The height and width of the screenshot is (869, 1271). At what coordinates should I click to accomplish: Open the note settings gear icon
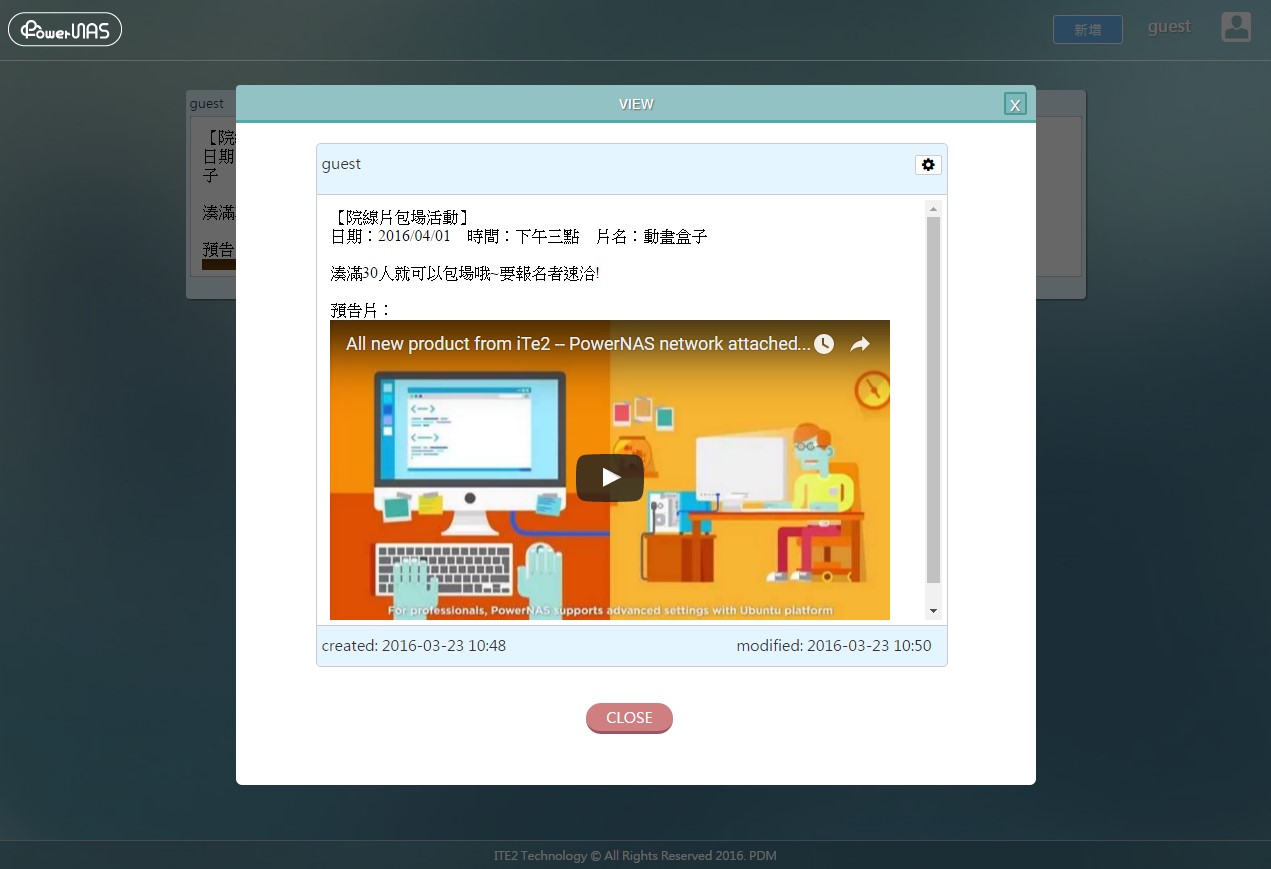928,165
